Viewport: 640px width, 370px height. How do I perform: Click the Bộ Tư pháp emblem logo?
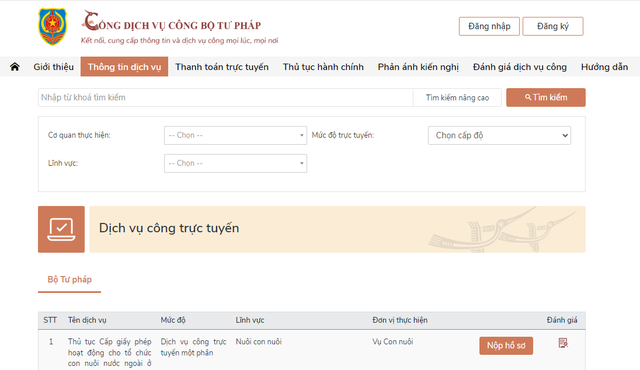[52, 27]
